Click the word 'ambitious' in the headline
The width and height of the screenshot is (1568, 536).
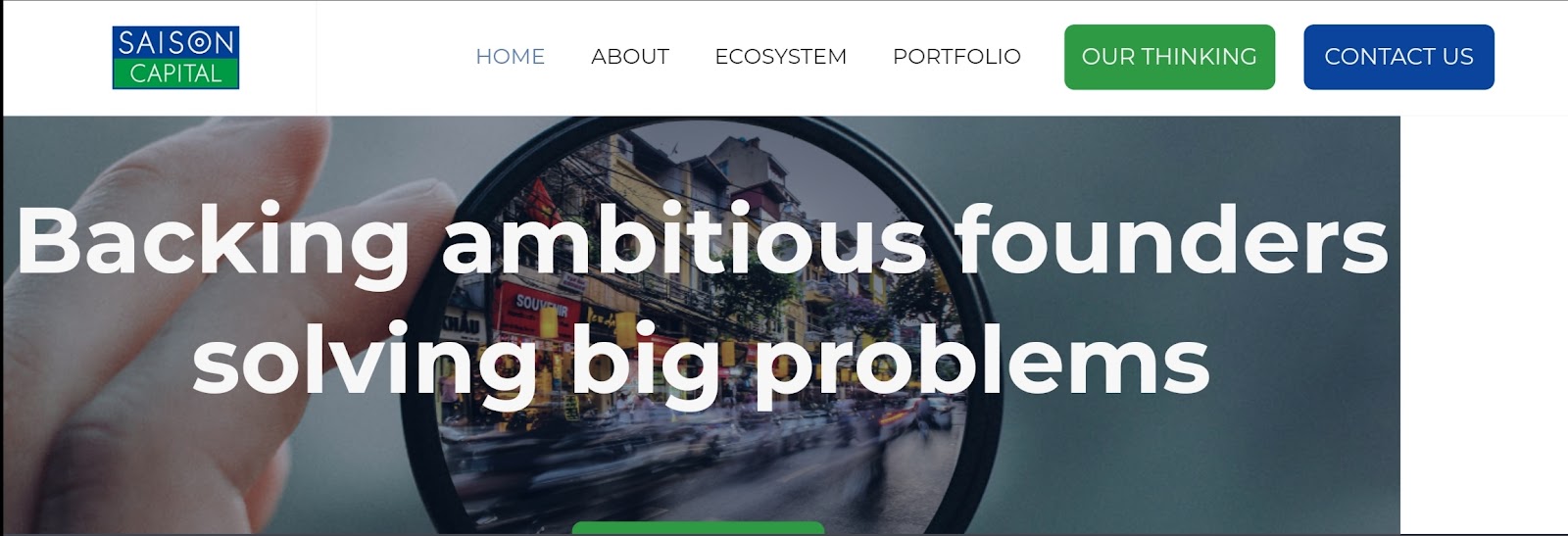click(x=684, y=239)
